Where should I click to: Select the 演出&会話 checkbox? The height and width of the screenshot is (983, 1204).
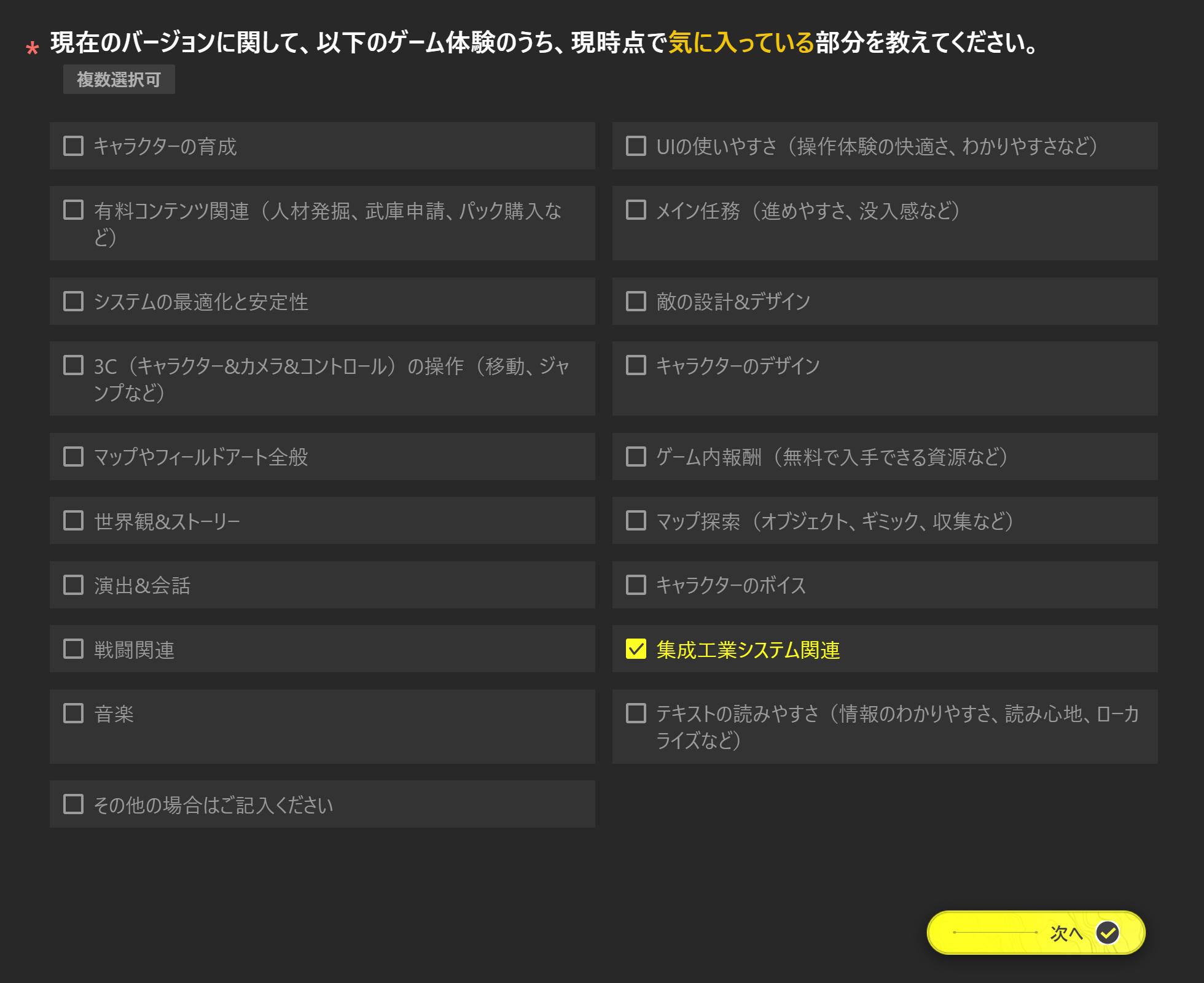74,585
